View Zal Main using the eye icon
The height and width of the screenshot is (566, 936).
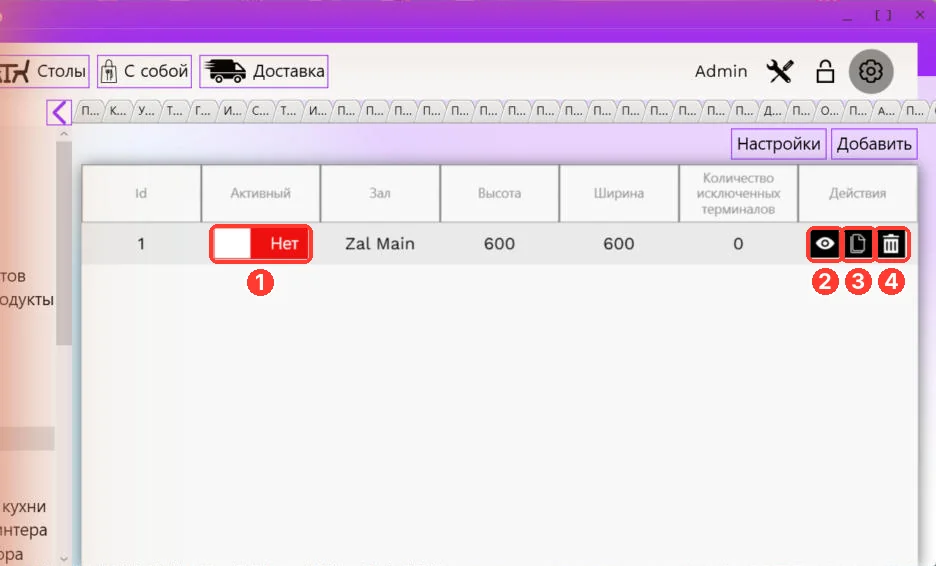pos(825,244)
